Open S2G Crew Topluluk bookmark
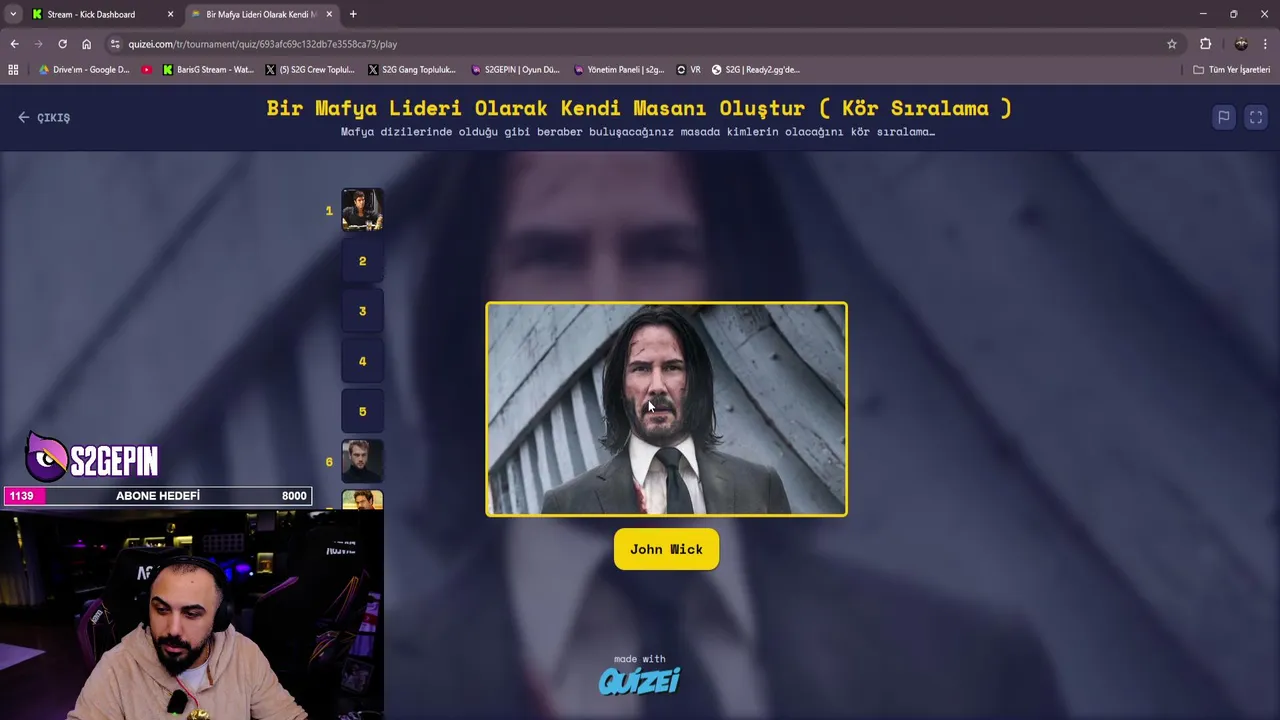Image resolution: width=1280 pixels, height=720 pixels. pyautogui.click(x=310, y=70)
